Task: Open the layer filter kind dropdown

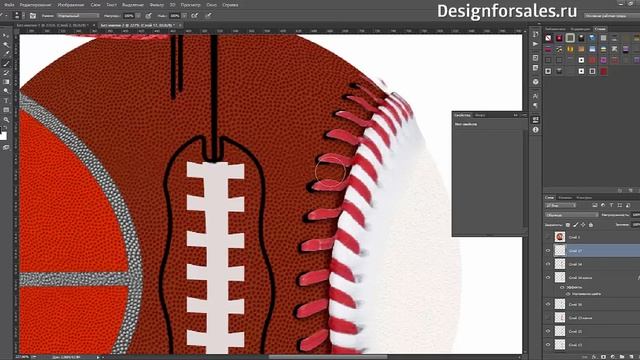Action: pyautogui.click(x=560, y=205)
